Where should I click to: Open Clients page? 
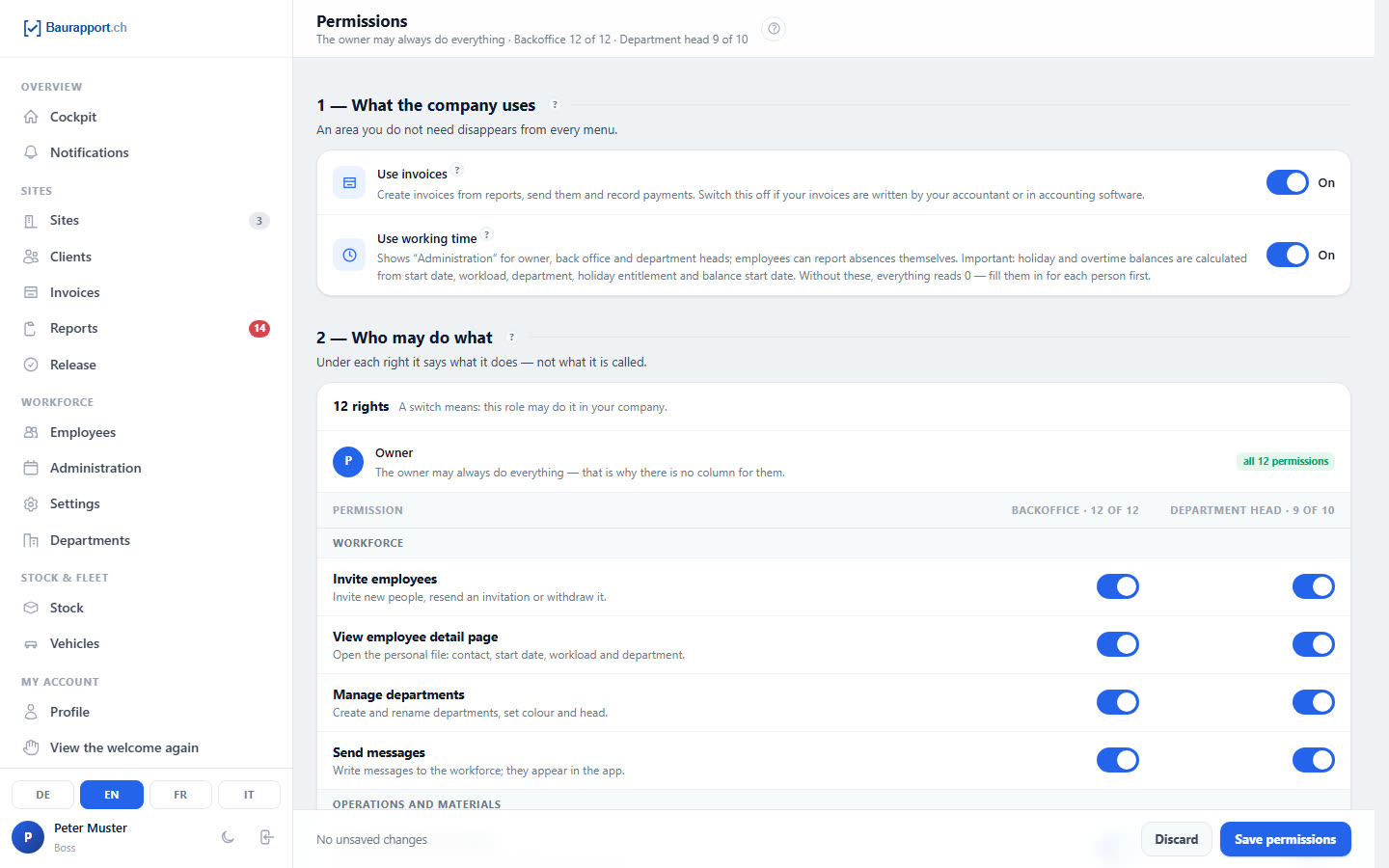click(147, 257)
